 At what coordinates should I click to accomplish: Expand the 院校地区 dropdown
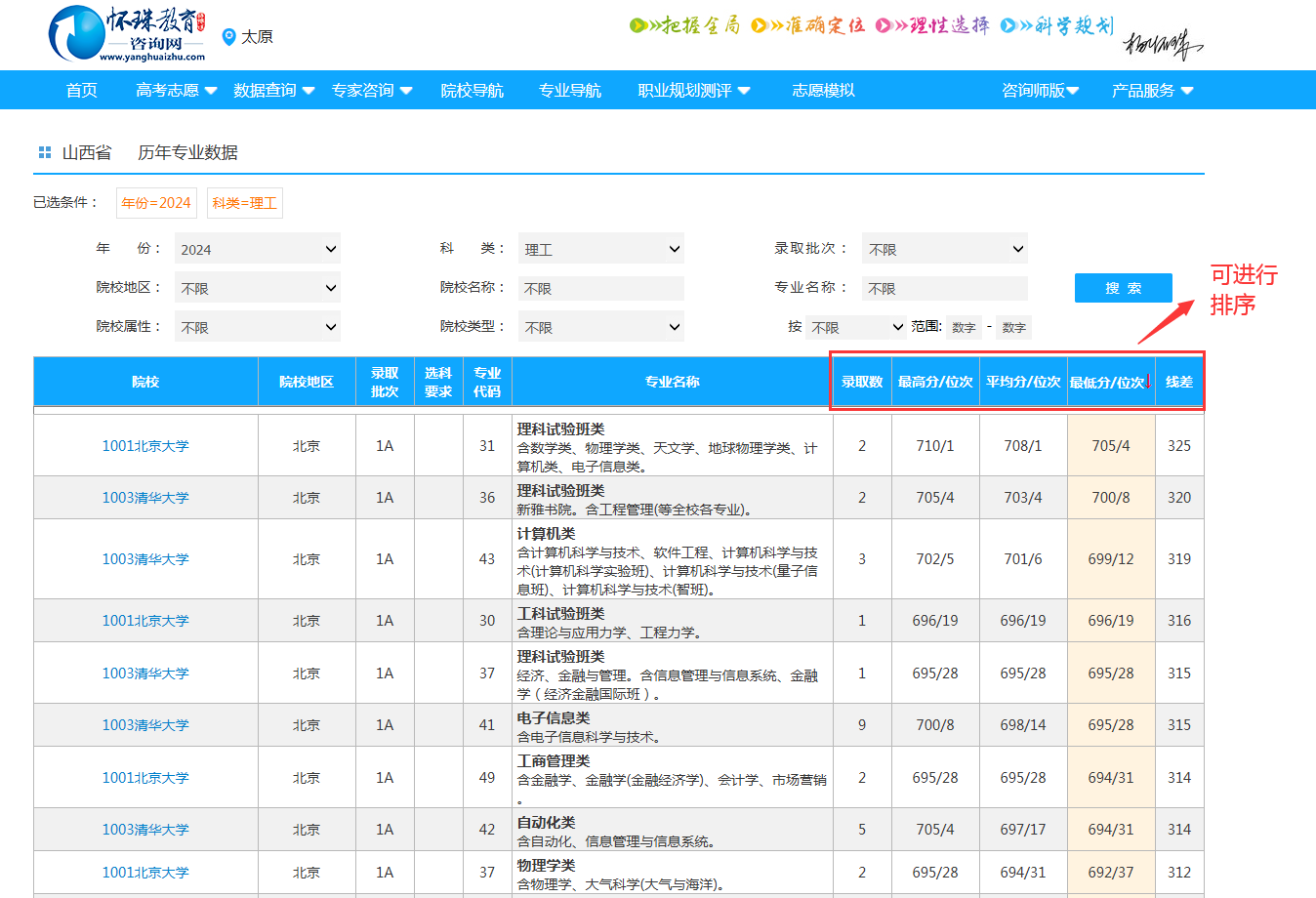tap(258, 288)
